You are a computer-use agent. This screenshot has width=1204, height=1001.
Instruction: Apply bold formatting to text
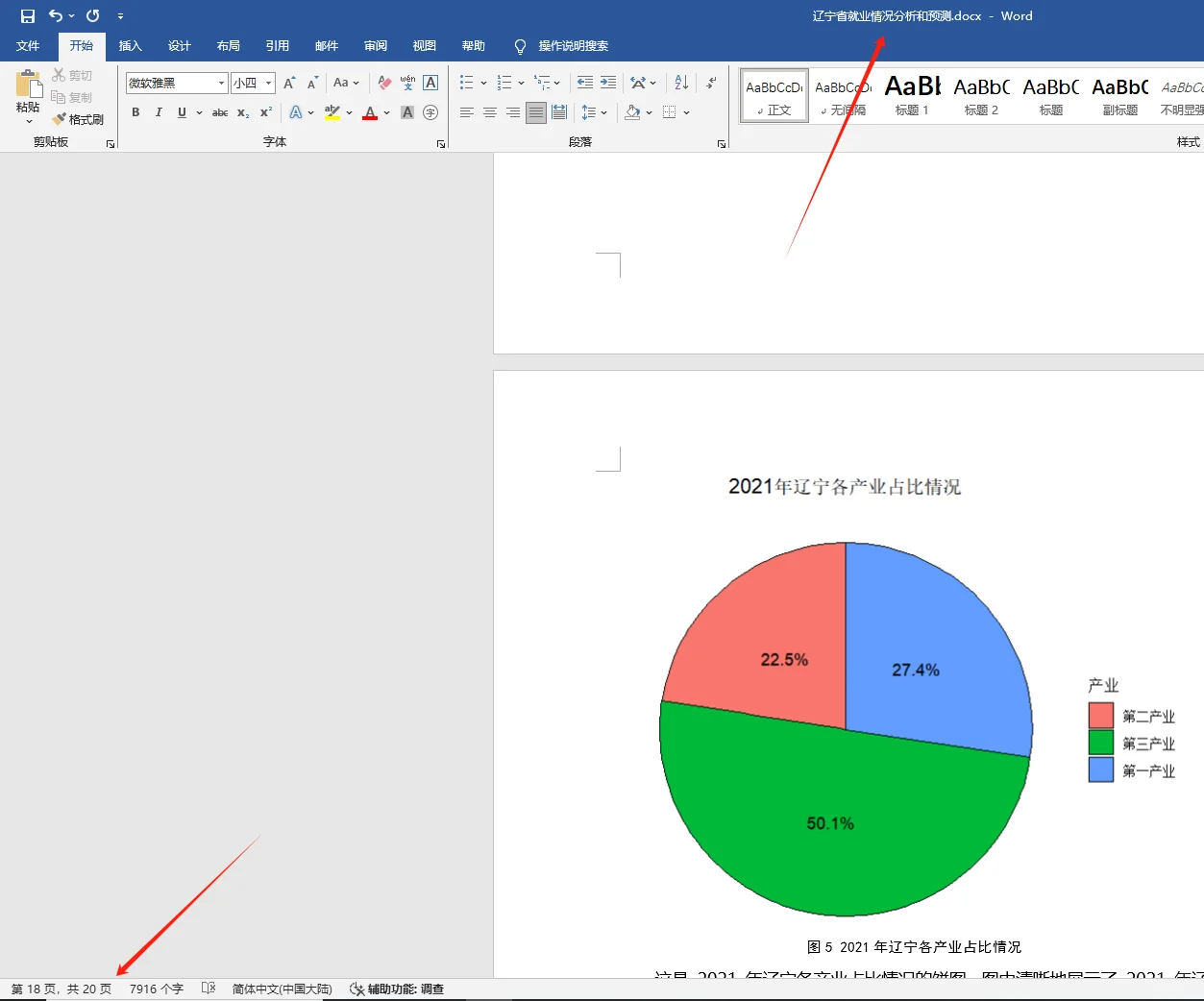click(135, 112)
